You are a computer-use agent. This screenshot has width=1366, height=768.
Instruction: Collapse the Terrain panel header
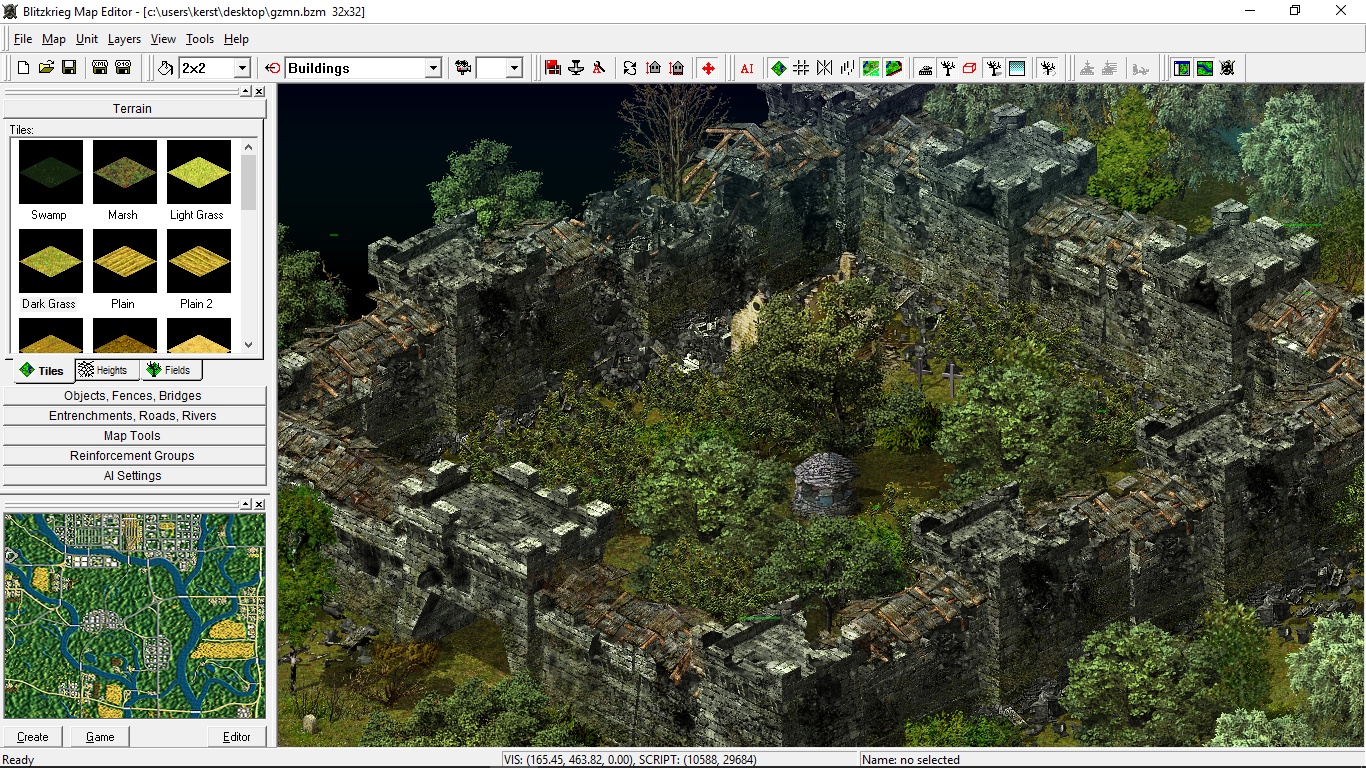pos(132,108)
